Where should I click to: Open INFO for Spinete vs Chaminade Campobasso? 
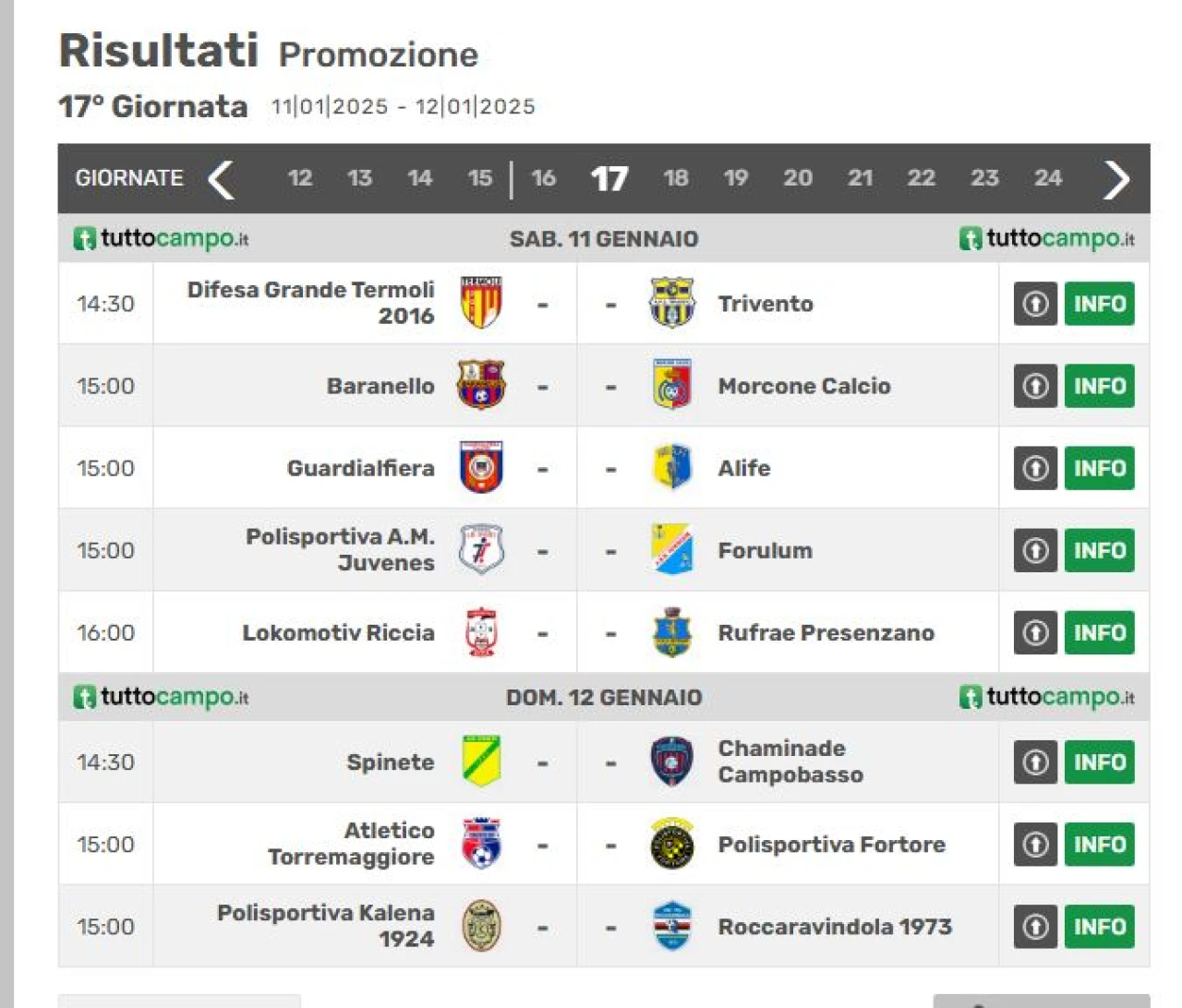(x=1099, y=762)
